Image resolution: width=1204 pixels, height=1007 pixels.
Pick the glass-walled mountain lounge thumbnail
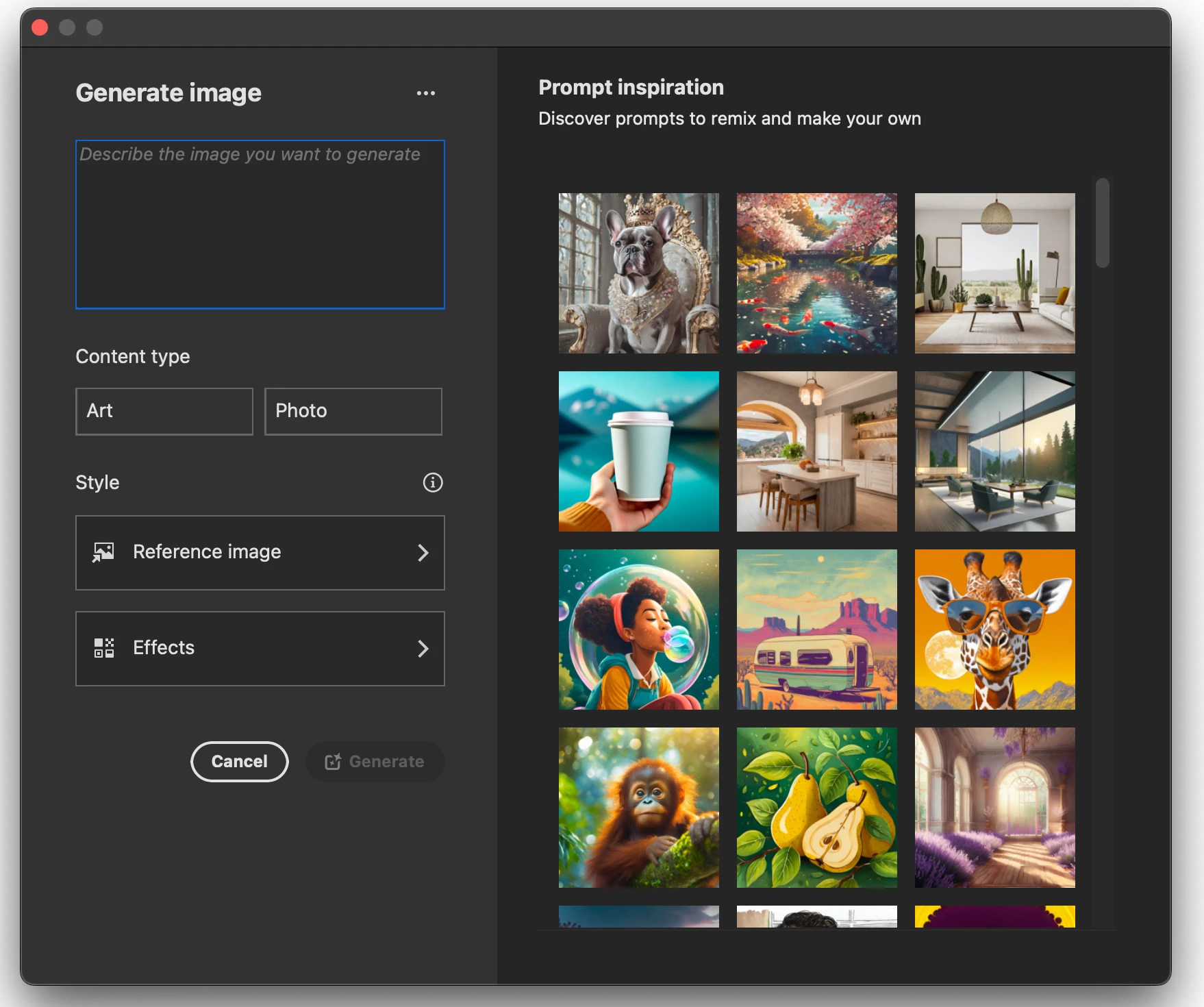point(995,451)
